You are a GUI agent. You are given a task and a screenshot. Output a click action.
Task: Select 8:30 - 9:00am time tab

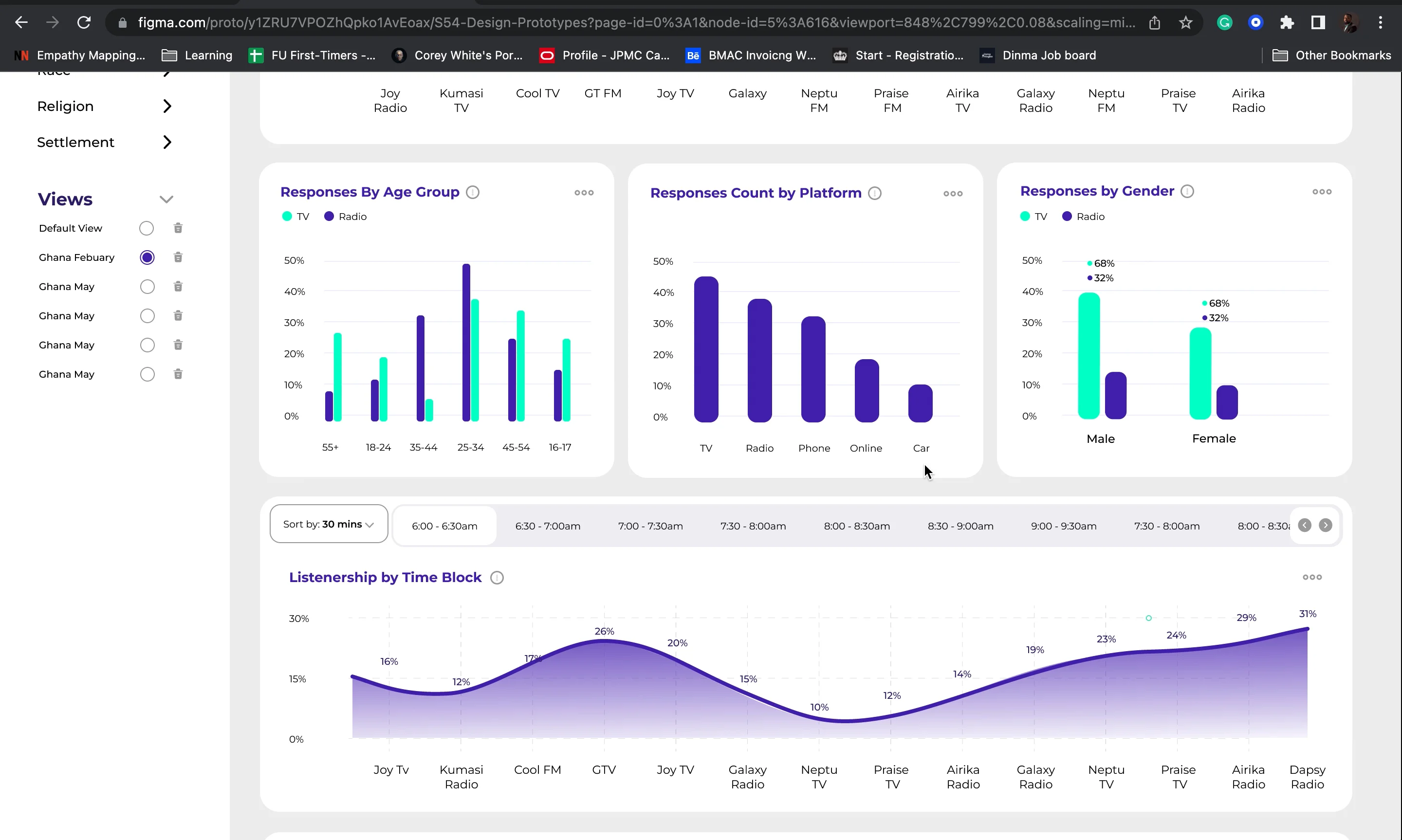pos(960,526)
